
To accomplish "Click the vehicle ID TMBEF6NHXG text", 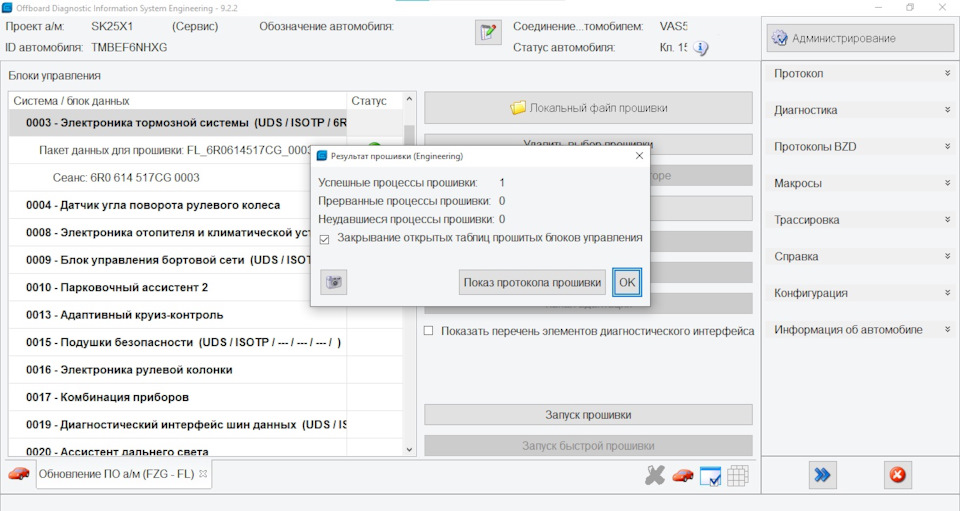I will pyautogui.click(x=129, y=47).
